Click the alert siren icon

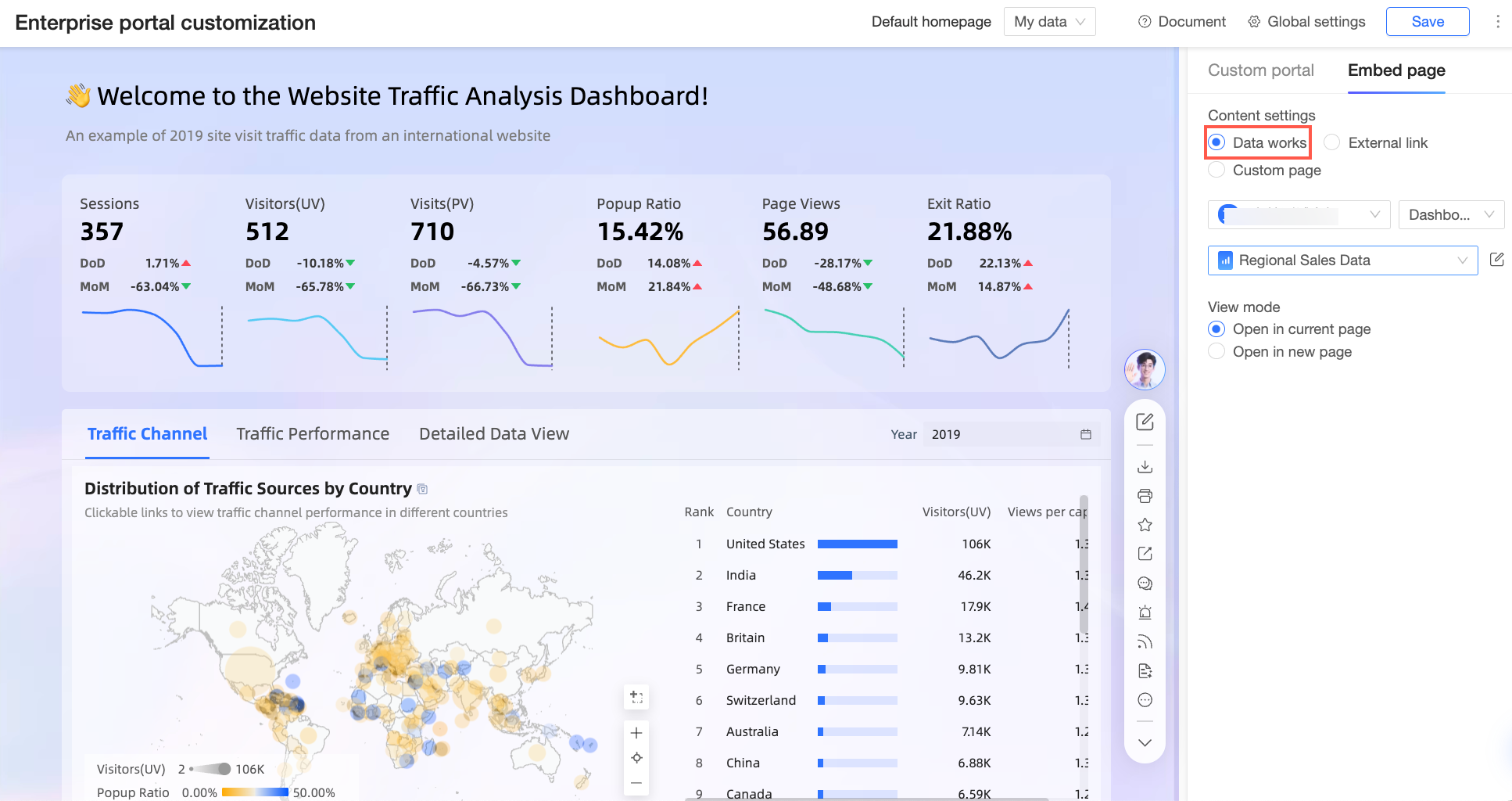point(1145,612)
